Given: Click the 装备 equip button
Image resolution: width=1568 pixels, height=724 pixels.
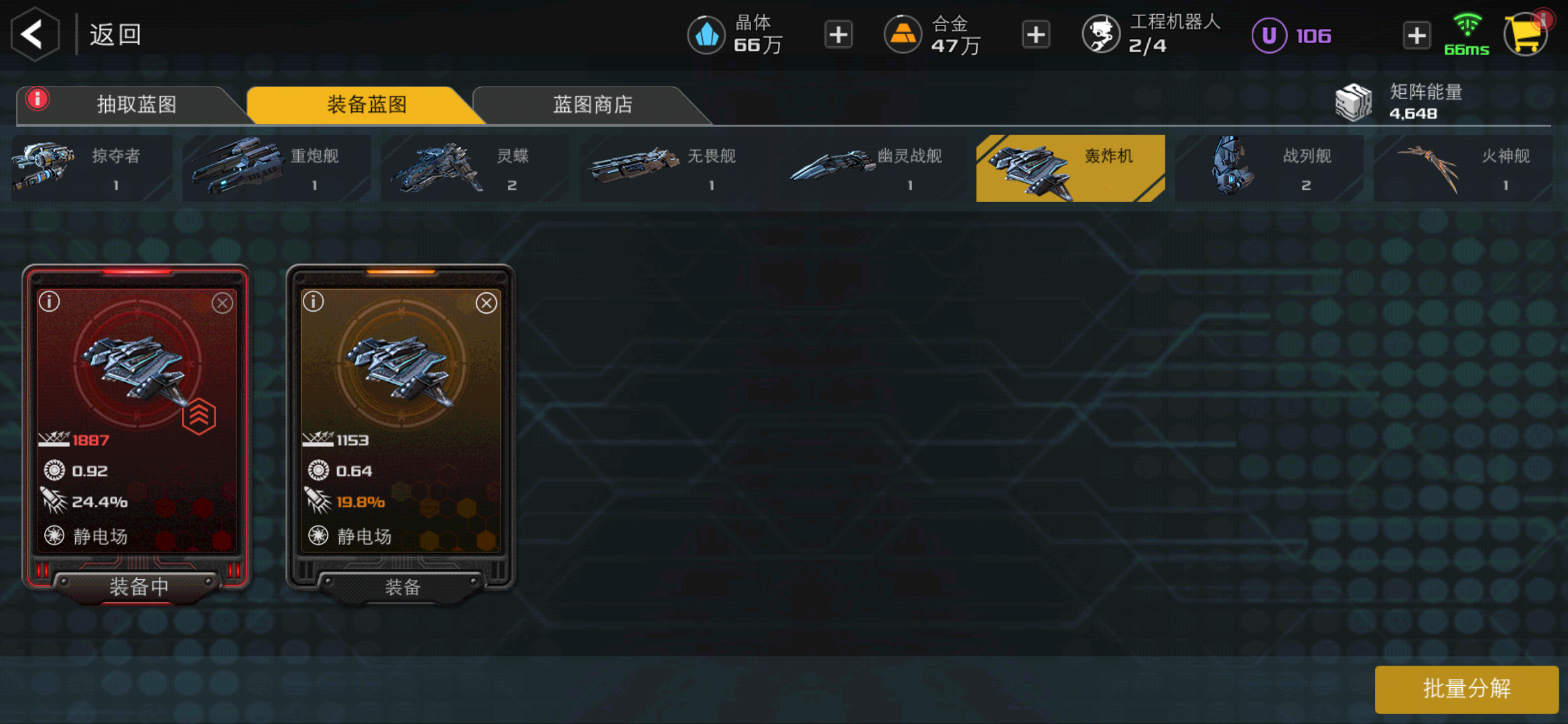Looking at the screenshot, I should coord(402,588).
